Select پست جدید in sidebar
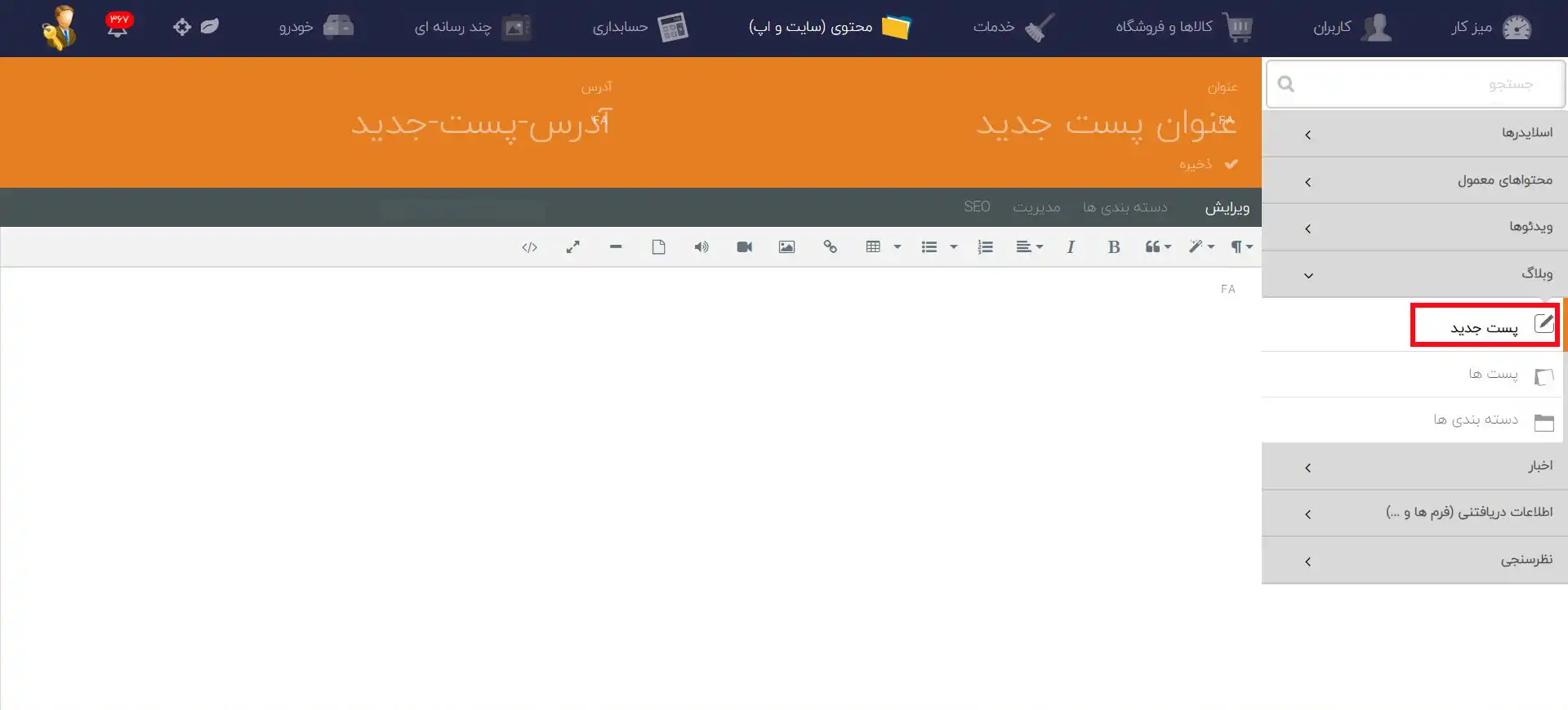Image resolution: width=1568 pixels, height=710 pixels. [x=1485, y=326]
